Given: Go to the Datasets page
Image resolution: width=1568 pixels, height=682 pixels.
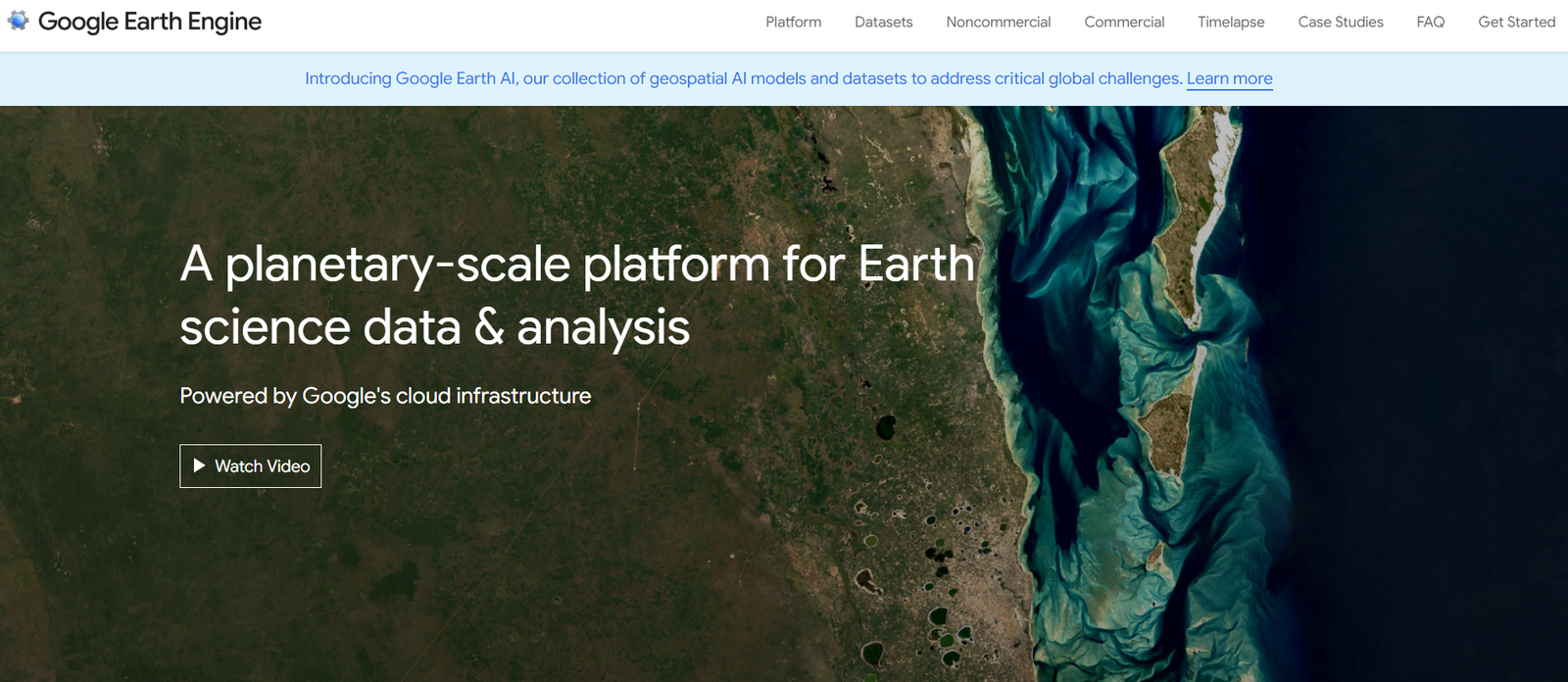Looking at the screenshot, I should [x=883, y=22].
